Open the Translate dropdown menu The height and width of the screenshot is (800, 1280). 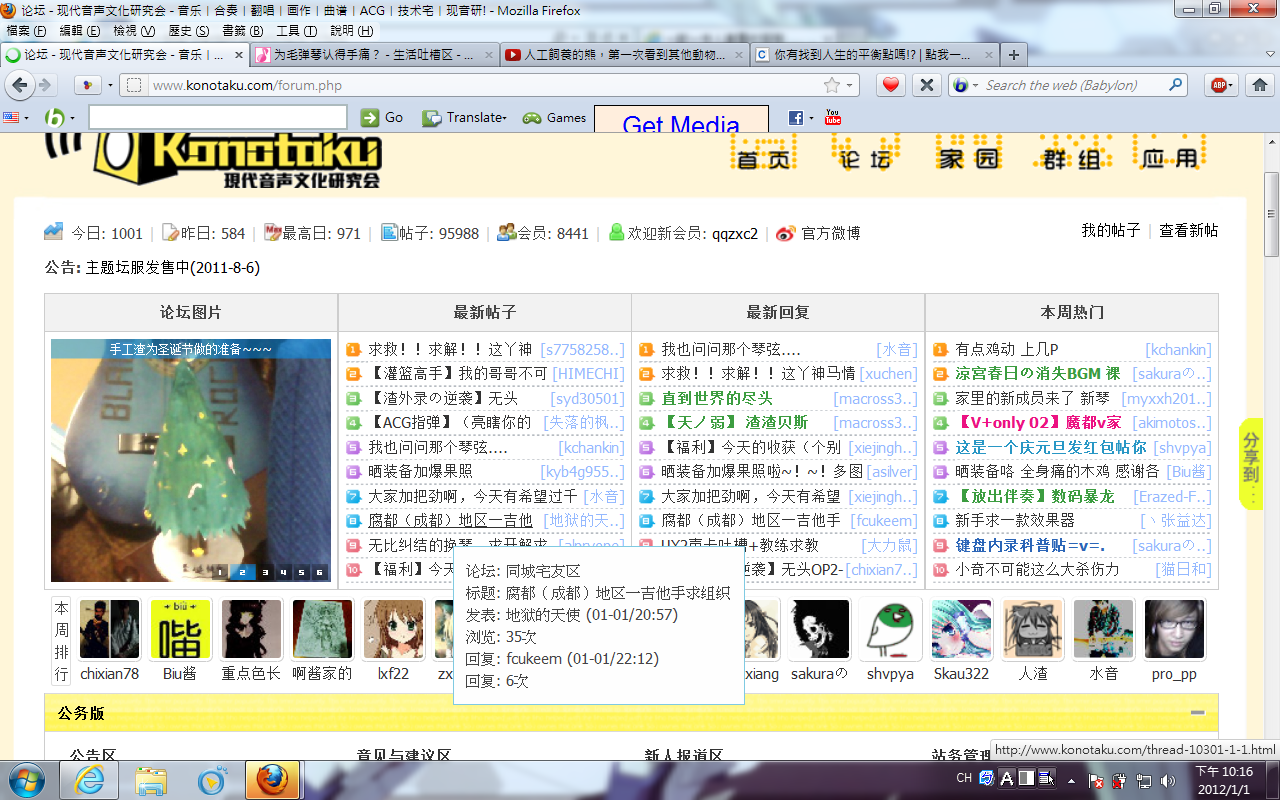[x=465, y=118]
